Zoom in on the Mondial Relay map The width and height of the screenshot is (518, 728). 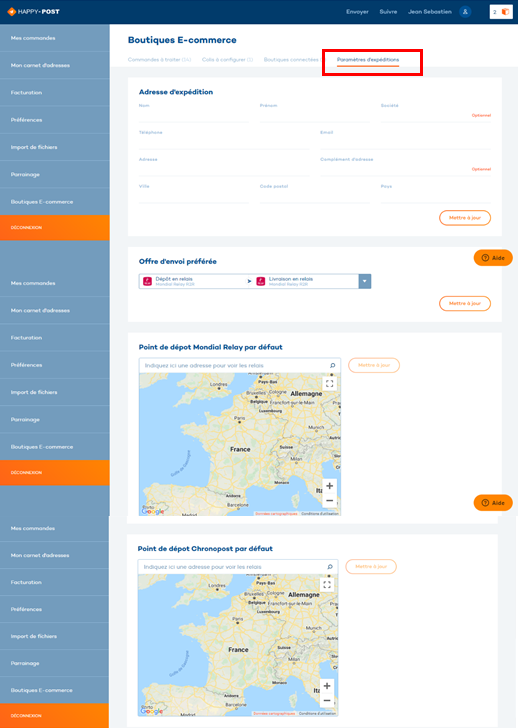click(330, 486)
